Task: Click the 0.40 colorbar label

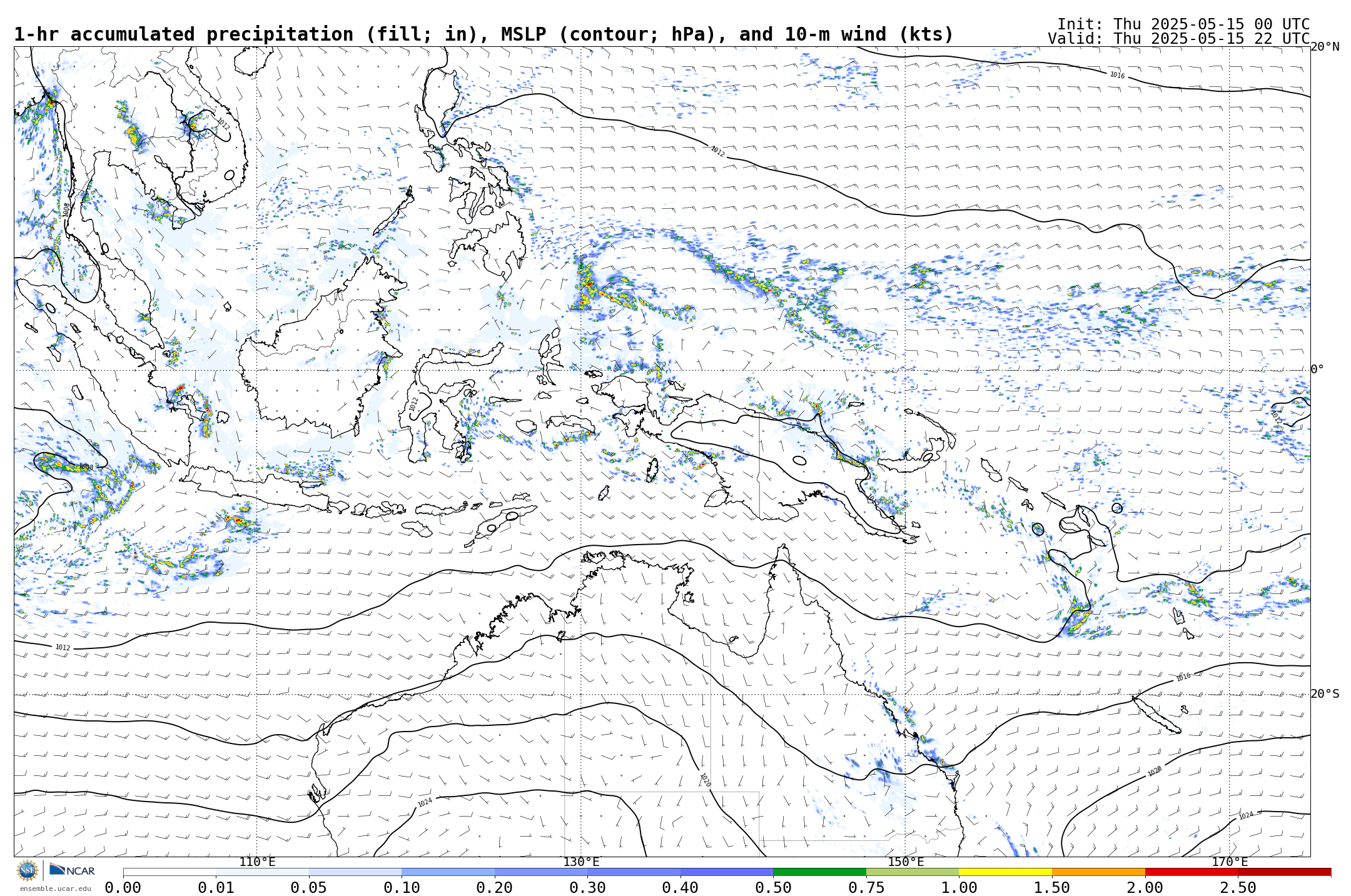Action: (681, 888)
